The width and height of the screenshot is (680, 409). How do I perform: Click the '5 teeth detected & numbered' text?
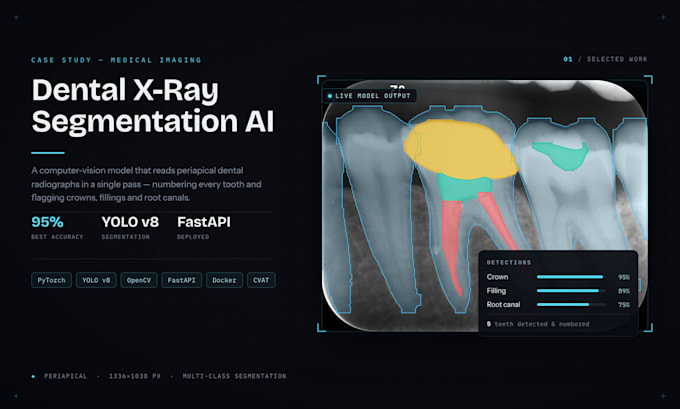[538, 324]
